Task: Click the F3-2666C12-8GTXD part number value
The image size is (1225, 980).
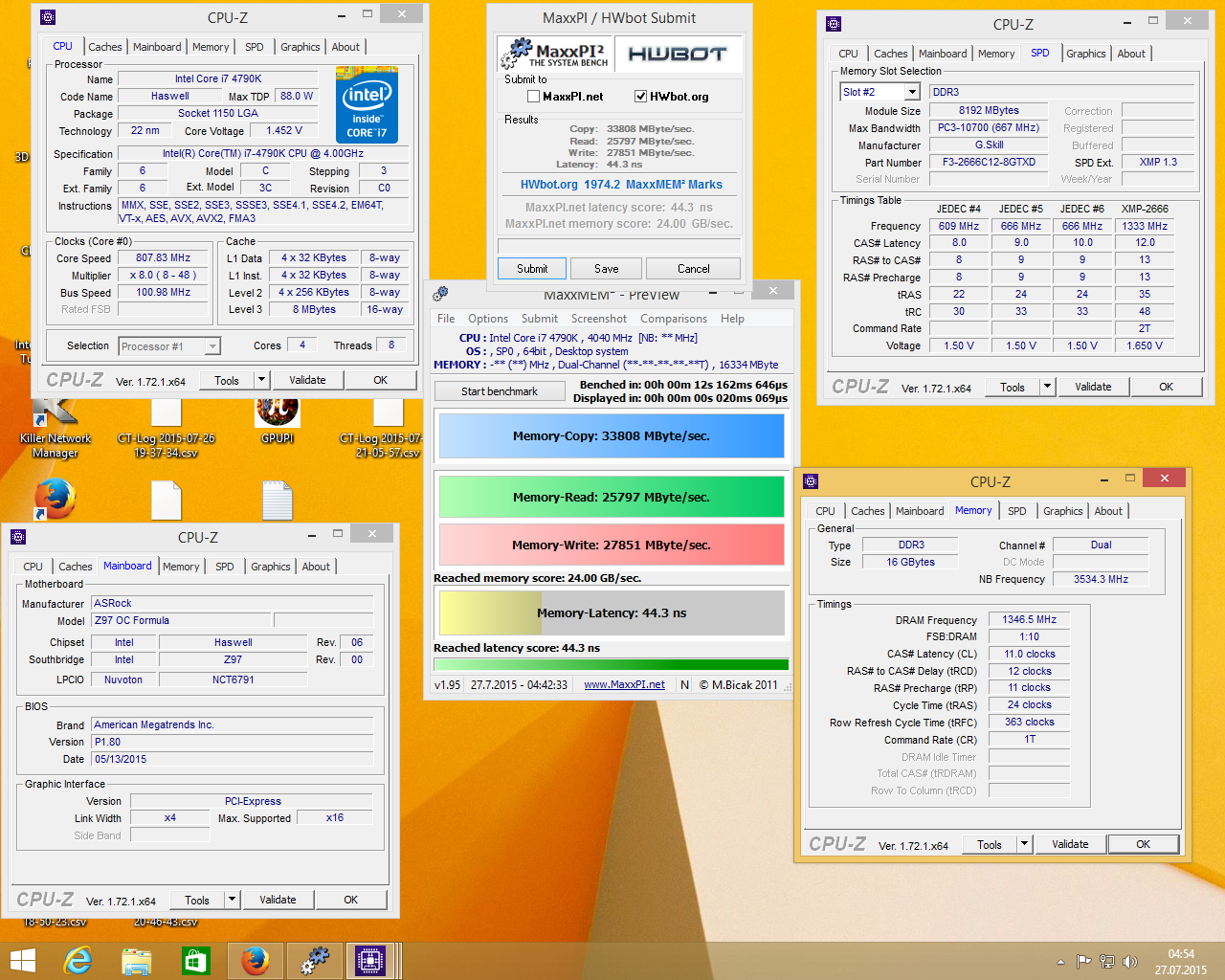Action: [x=989, y=163]
